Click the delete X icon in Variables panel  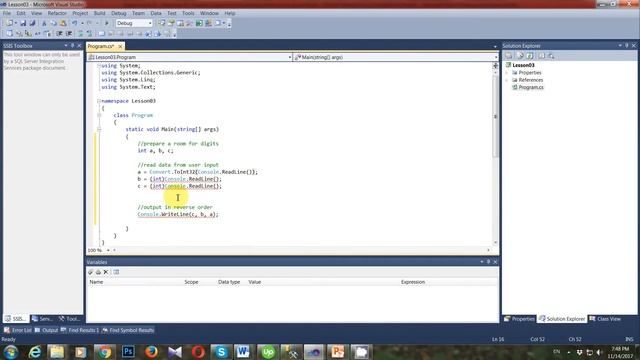tap(106, 272)
